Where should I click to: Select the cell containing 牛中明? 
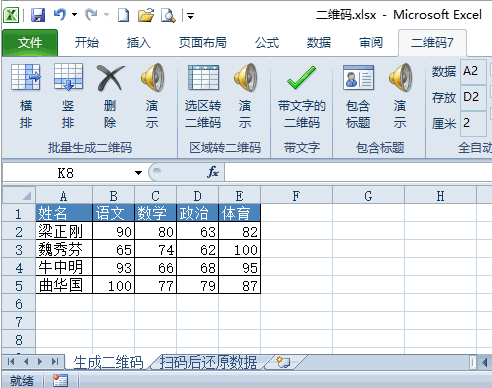[64, 267]
